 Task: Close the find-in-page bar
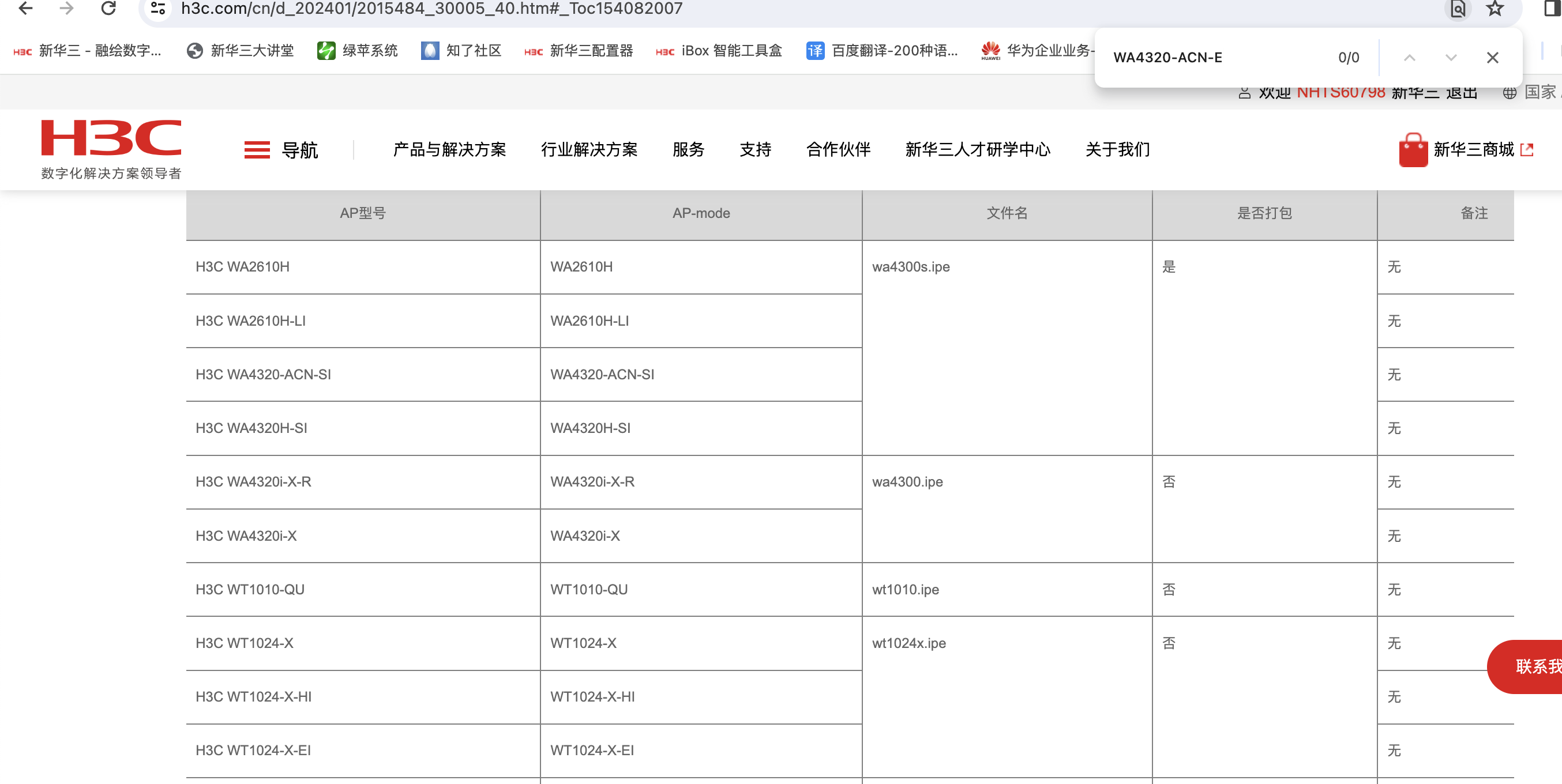tap(1492, 58)
